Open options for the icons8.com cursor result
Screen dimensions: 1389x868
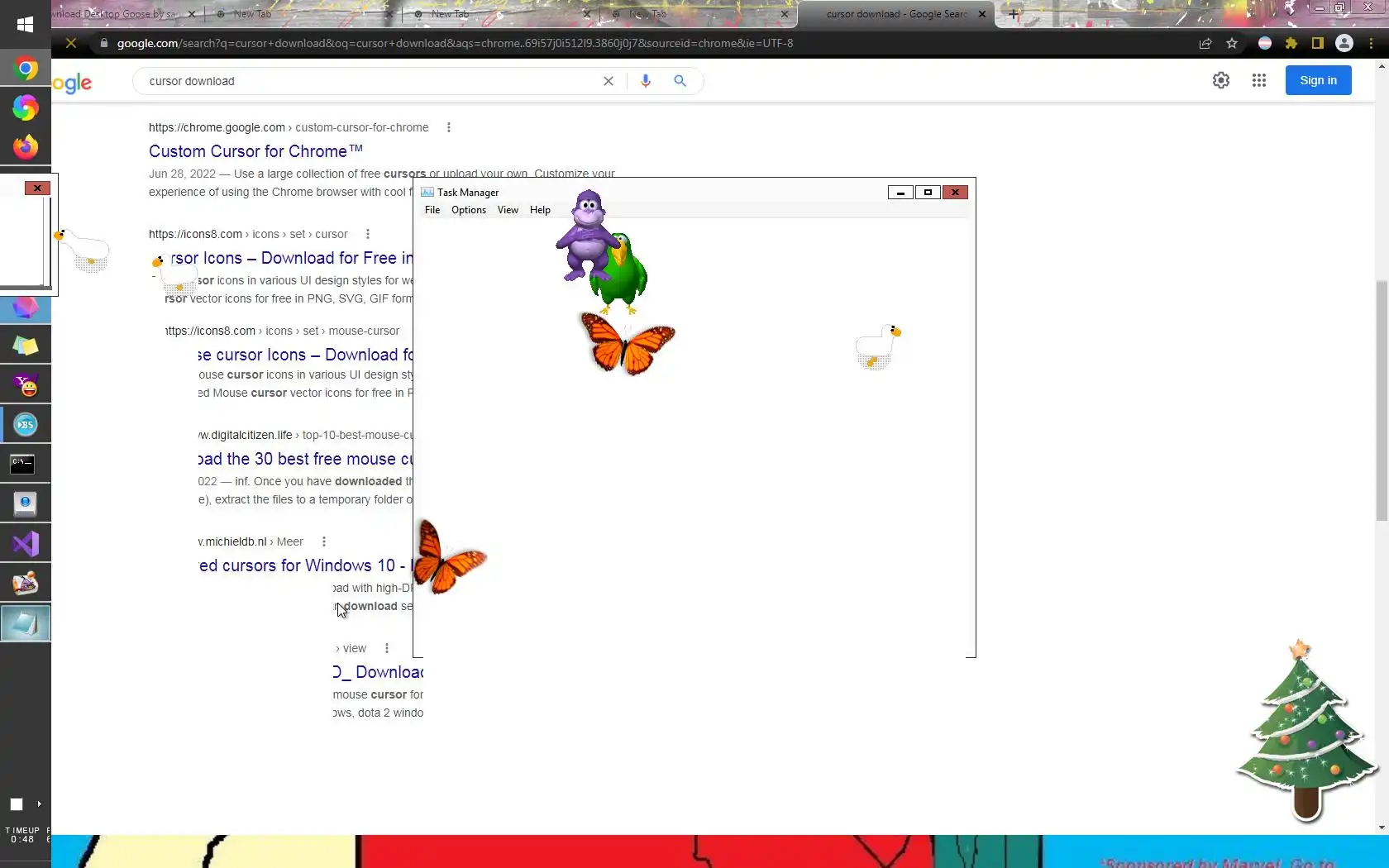368,234
